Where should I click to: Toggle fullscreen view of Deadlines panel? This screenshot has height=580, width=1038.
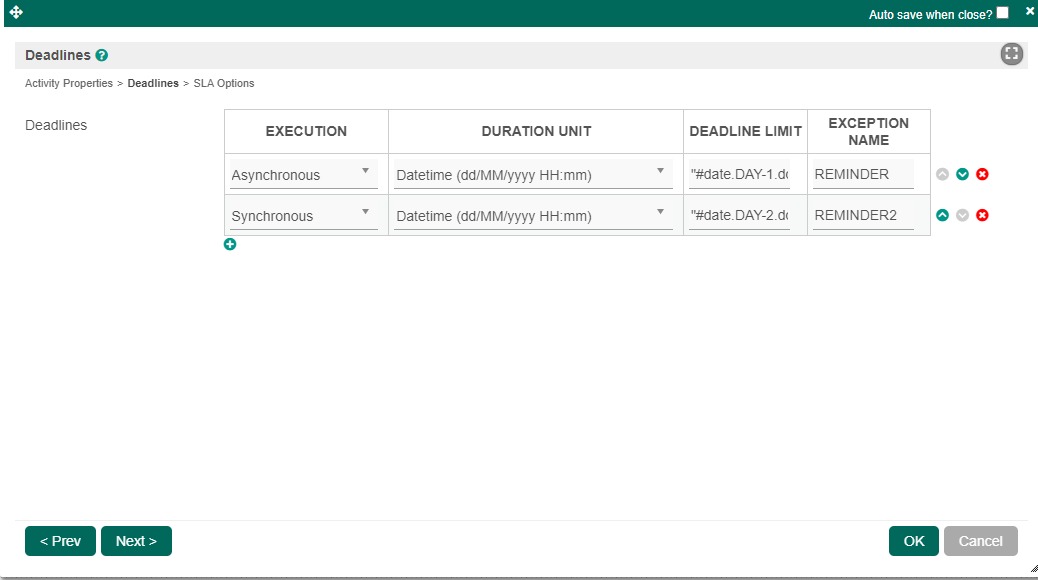pyautogui.click(x=1011, y=54)
